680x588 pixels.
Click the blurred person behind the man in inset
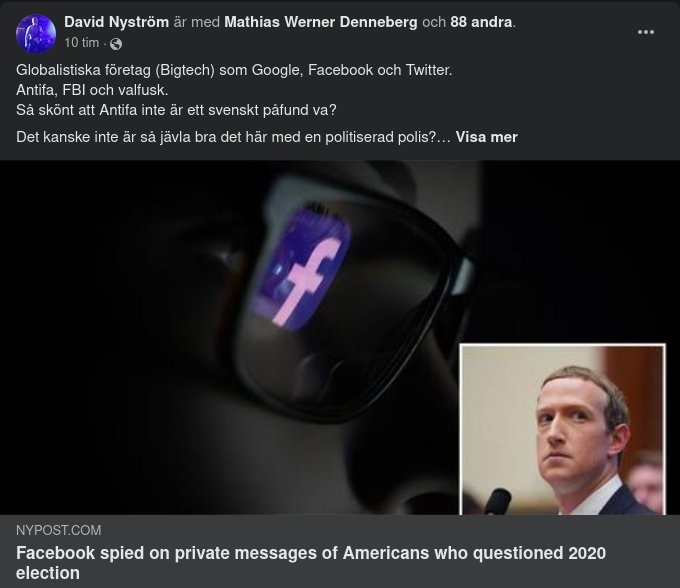click(646, 481)
